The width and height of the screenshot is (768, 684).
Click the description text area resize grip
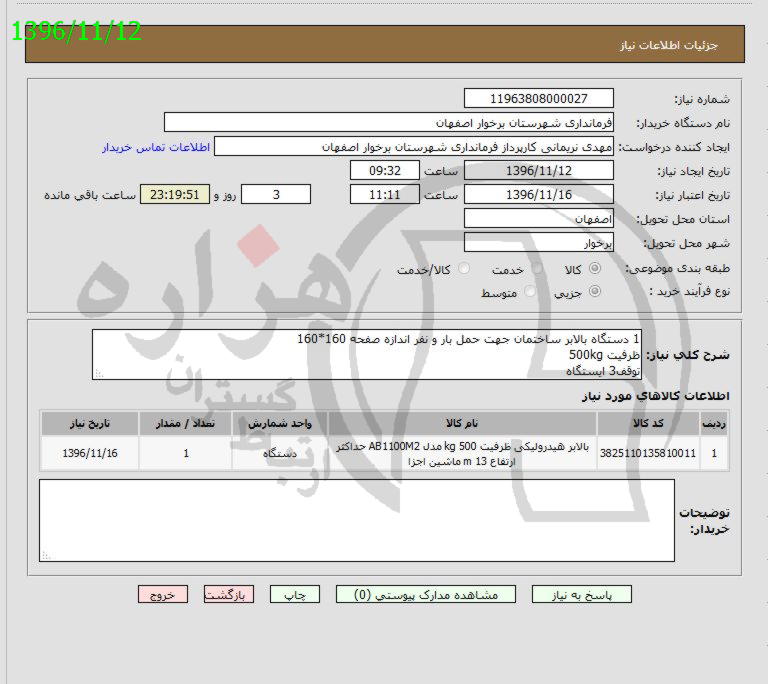(98, 374)
